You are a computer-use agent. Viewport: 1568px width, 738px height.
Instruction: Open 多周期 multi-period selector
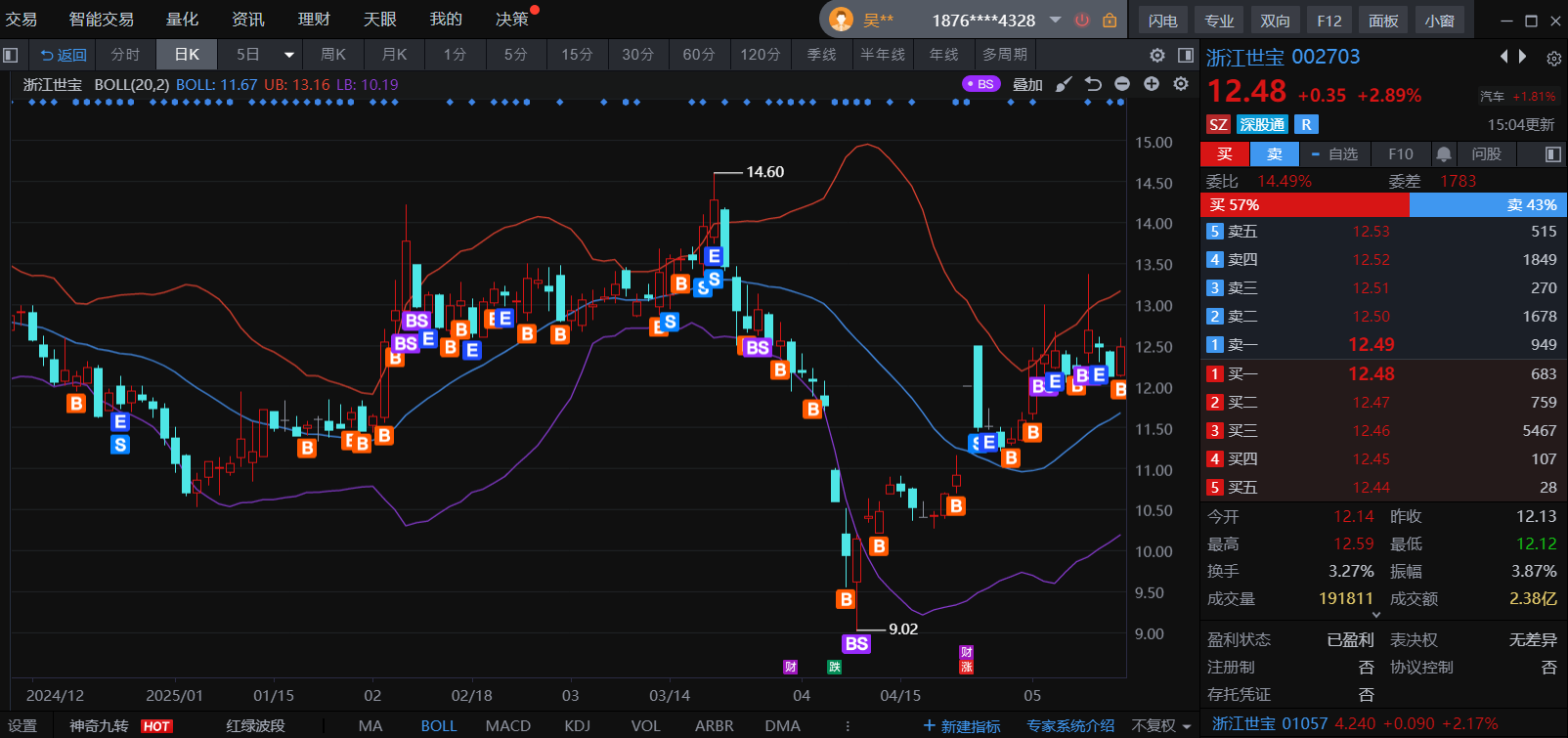point(1005,55)
